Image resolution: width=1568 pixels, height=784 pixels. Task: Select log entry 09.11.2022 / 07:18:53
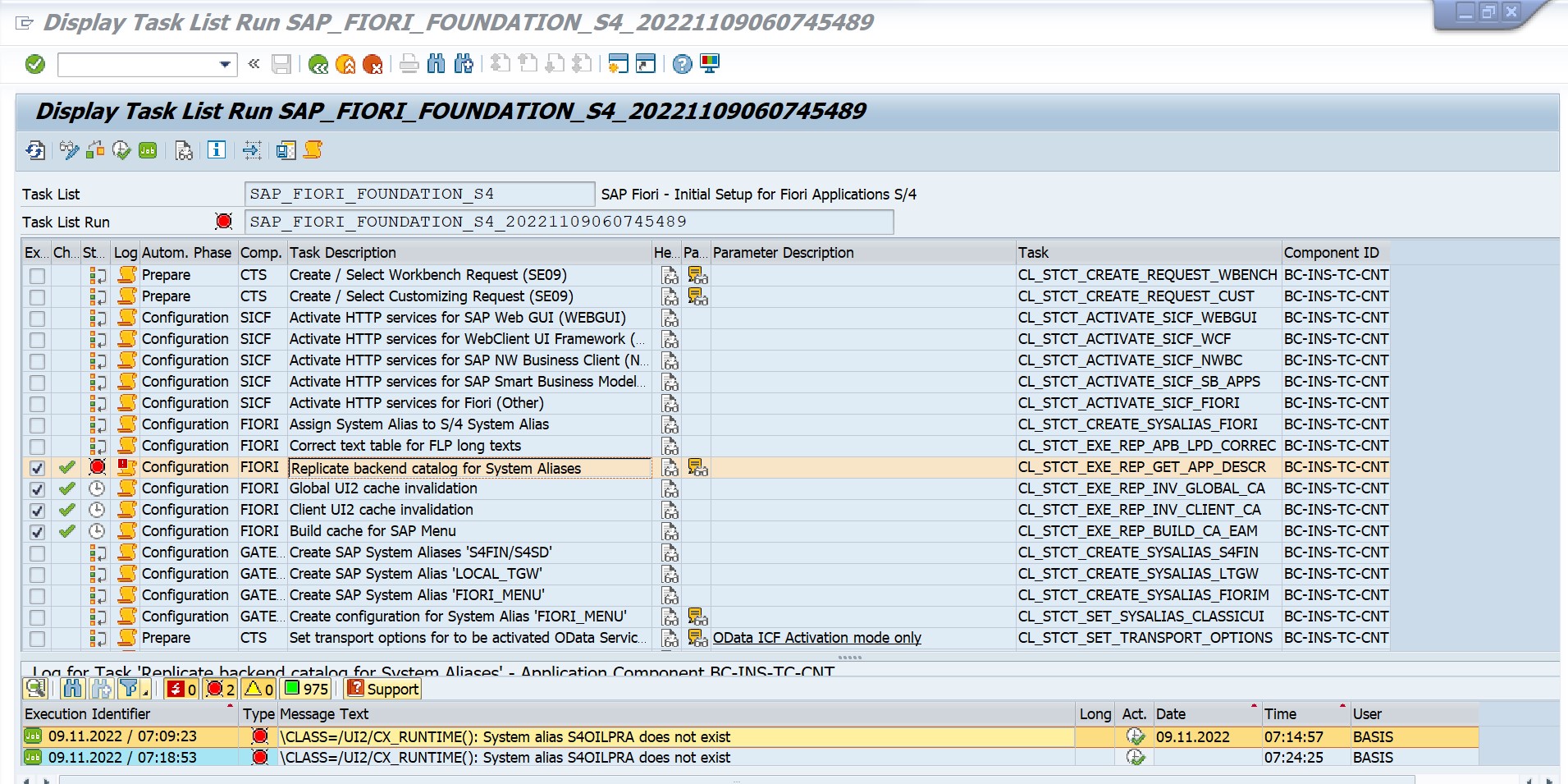point(122,757)
